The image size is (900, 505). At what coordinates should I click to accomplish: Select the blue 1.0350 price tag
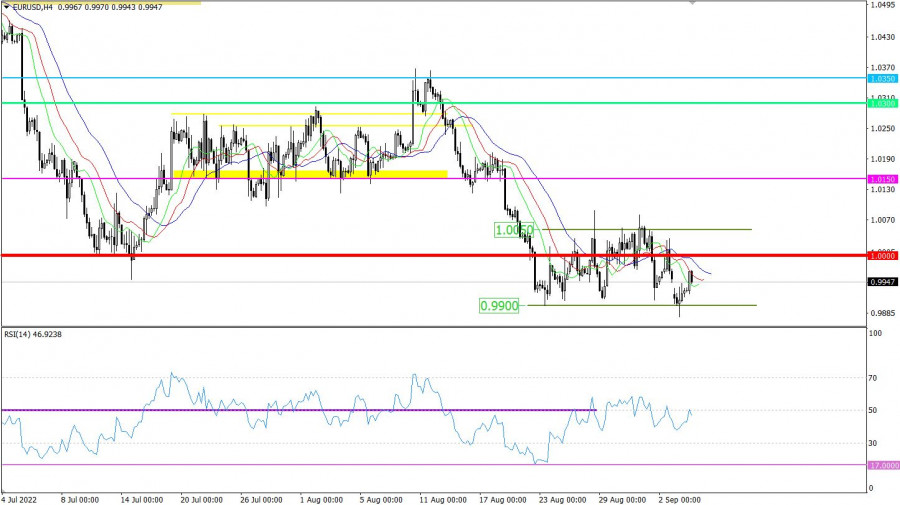click(882, 78)
